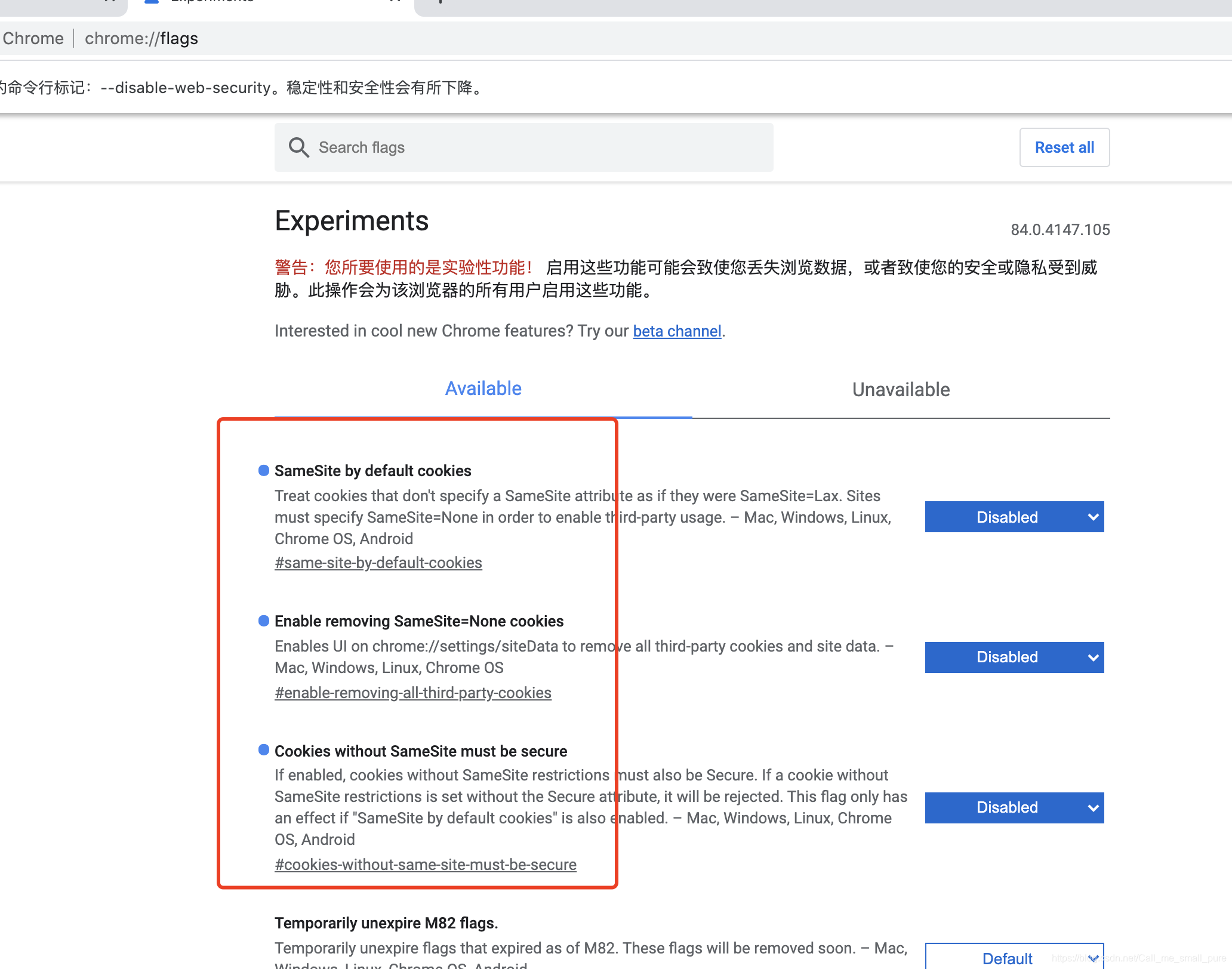Click the chrome://flags address bar

pos(141,39)
